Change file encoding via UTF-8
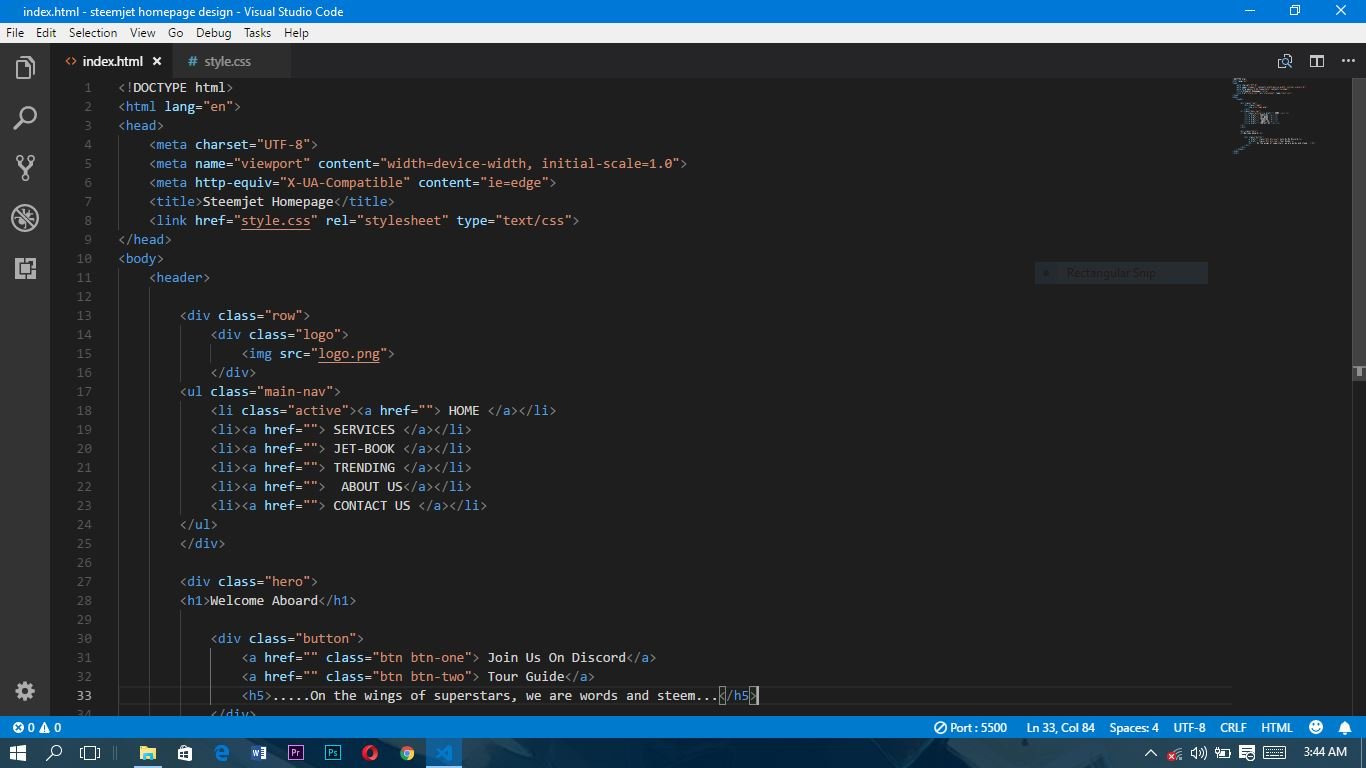Image resolution: width=1366 pixels, height=768 pixels. (1189, 728)
